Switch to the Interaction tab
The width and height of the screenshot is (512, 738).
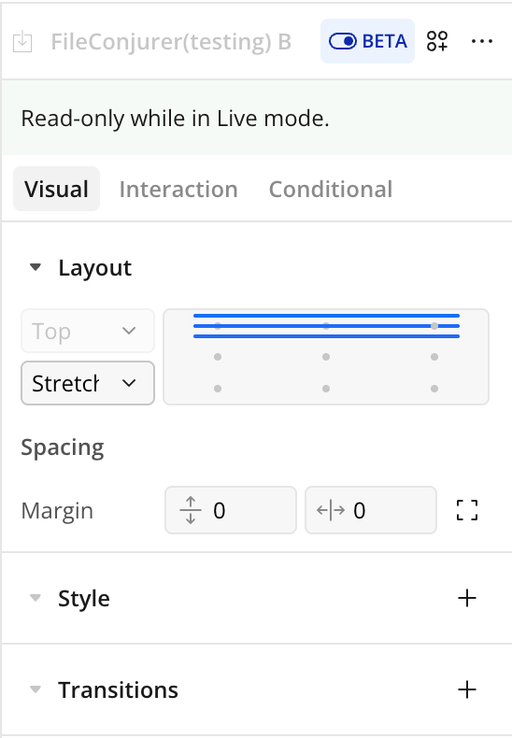point(178,189)
